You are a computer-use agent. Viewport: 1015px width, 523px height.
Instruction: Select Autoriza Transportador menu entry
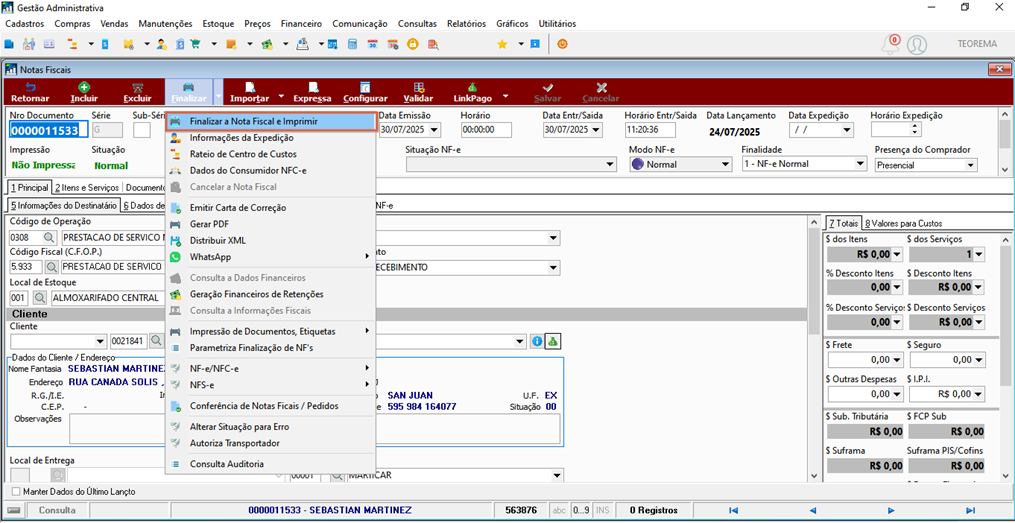(x=271, y=443)
